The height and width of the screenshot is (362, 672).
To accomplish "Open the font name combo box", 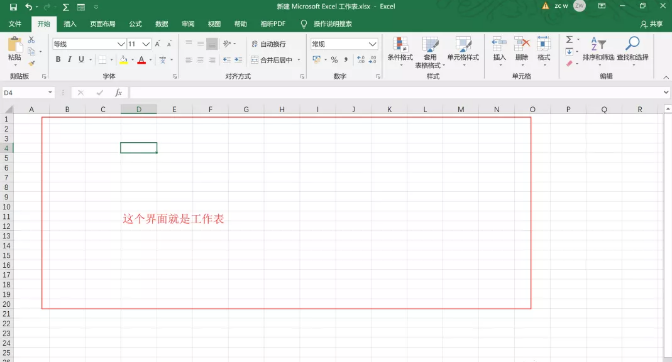I will [x=89, y=44].
